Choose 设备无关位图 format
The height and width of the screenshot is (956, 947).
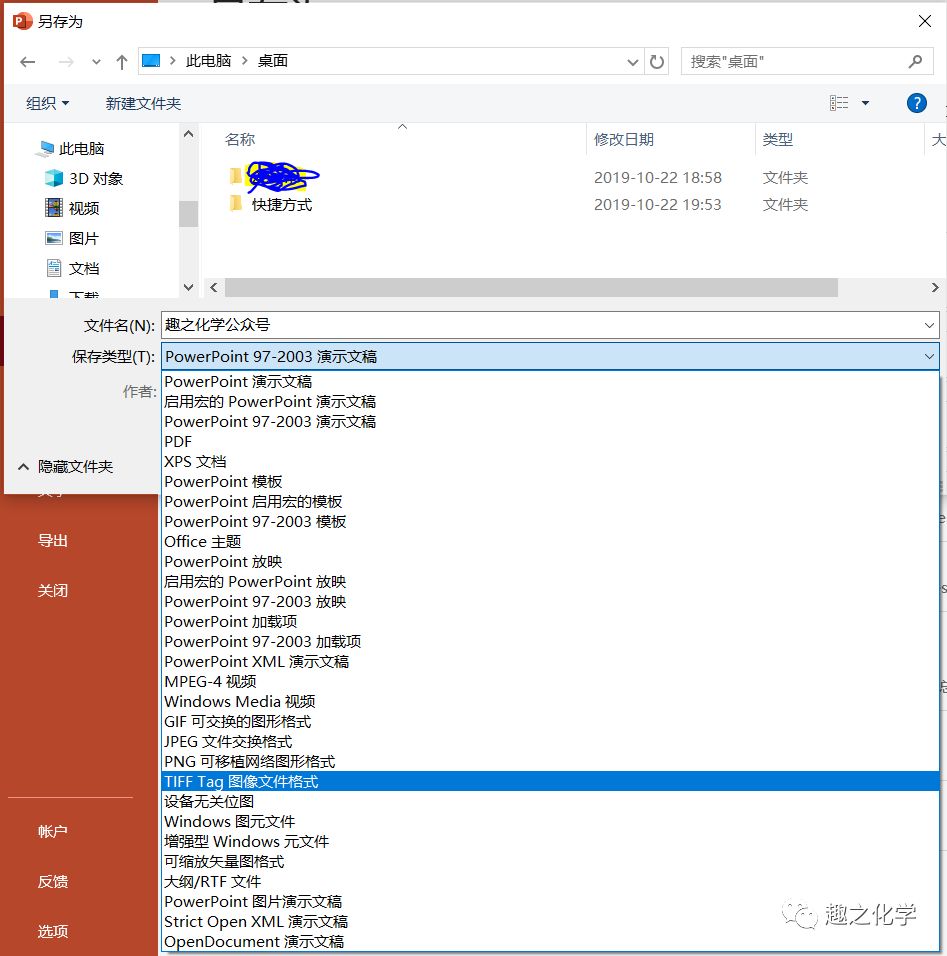[x=551, y=802]
